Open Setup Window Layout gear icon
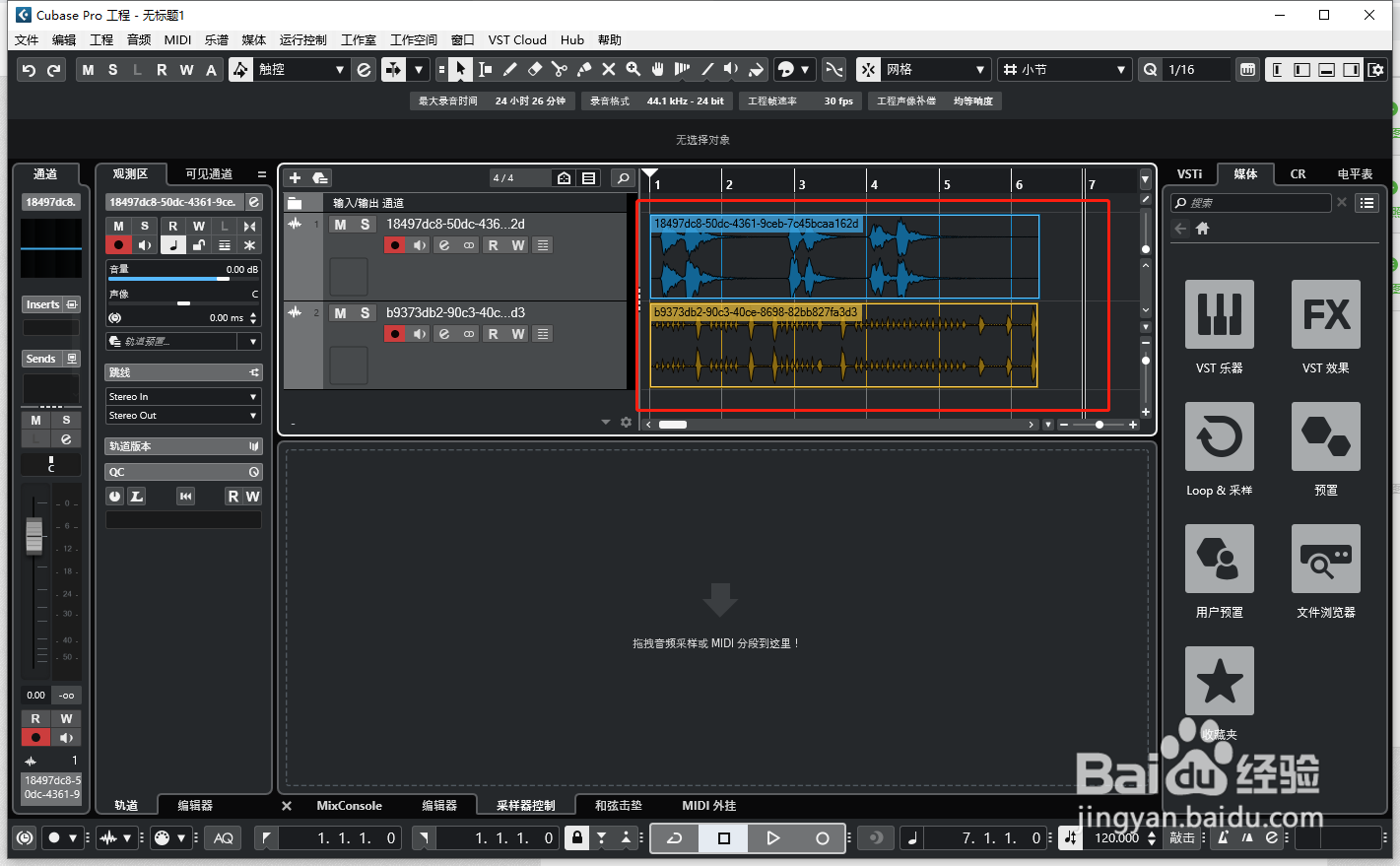Screen dimensions: 1400x866 [1376, 70]
